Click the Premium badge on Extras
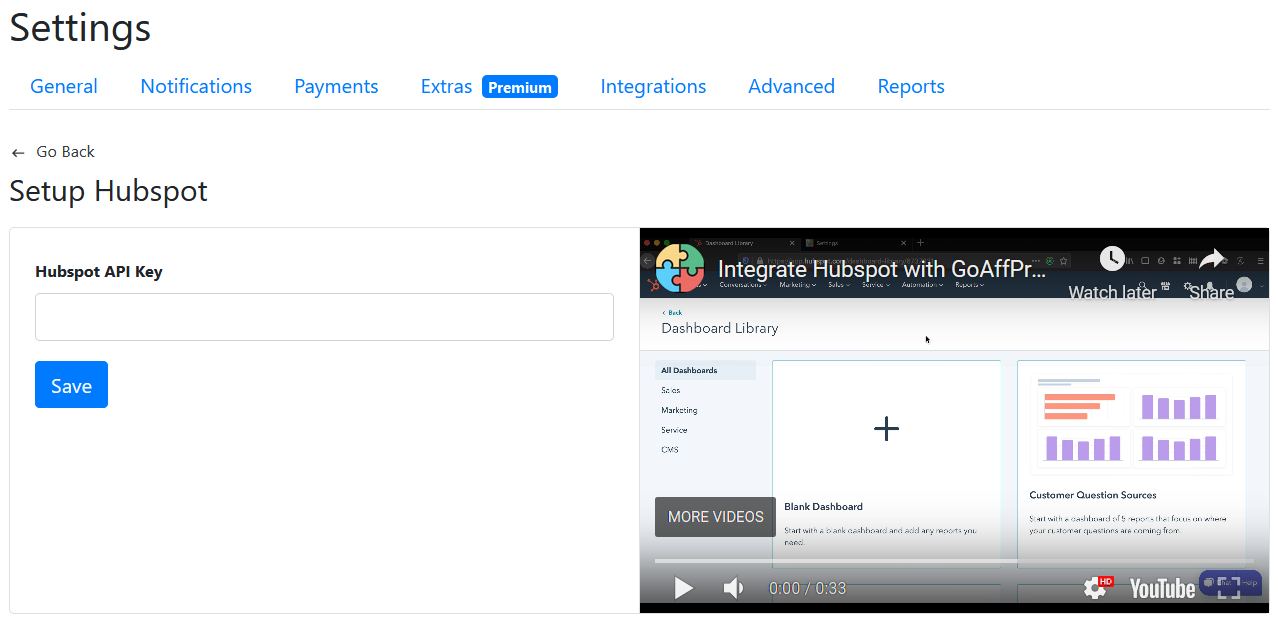The width and height of the screenshot is (1278, 621). 520,87
